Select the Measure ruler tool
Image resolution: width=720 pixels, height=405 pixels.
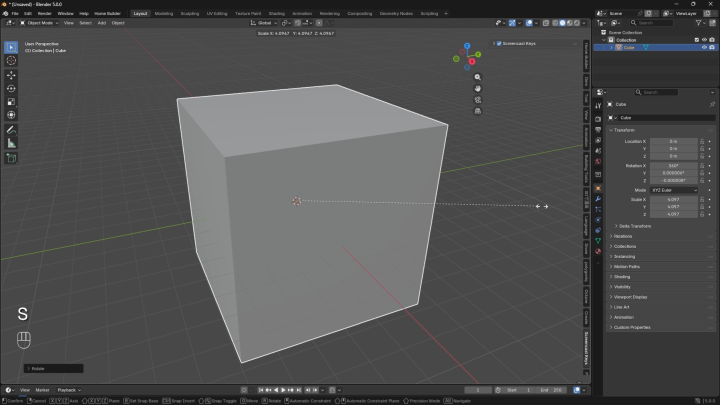click(11, 144)
